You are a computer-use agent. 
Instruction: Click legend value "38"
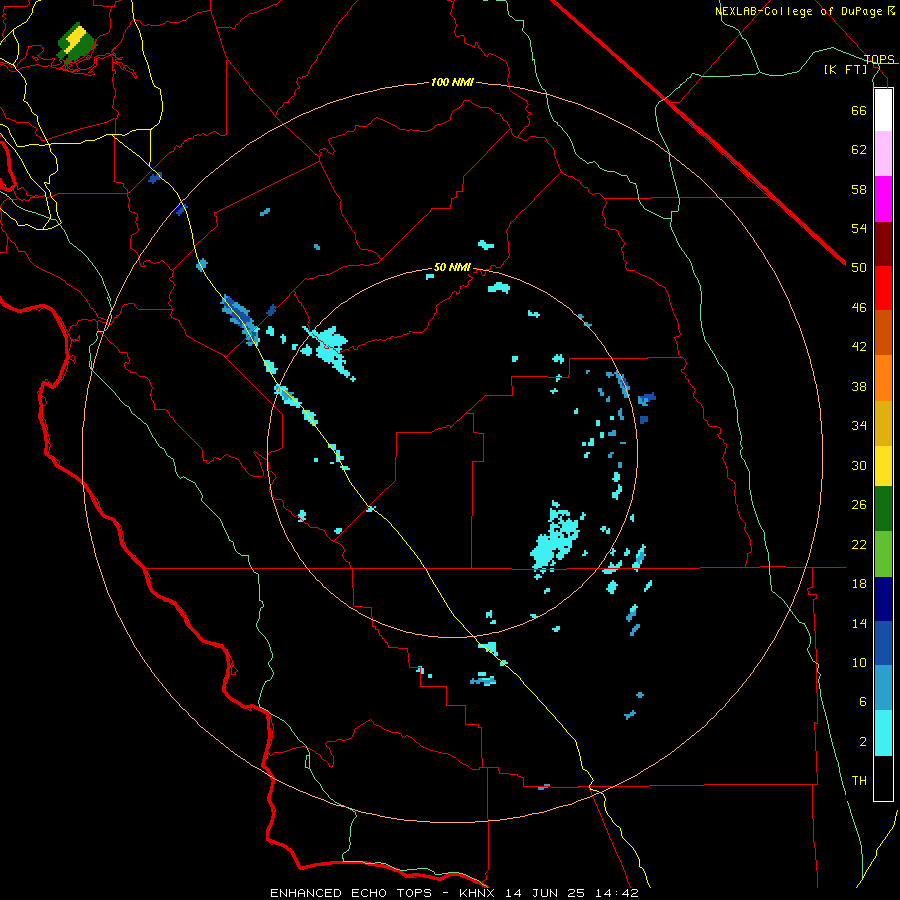(x=859, y=386)
